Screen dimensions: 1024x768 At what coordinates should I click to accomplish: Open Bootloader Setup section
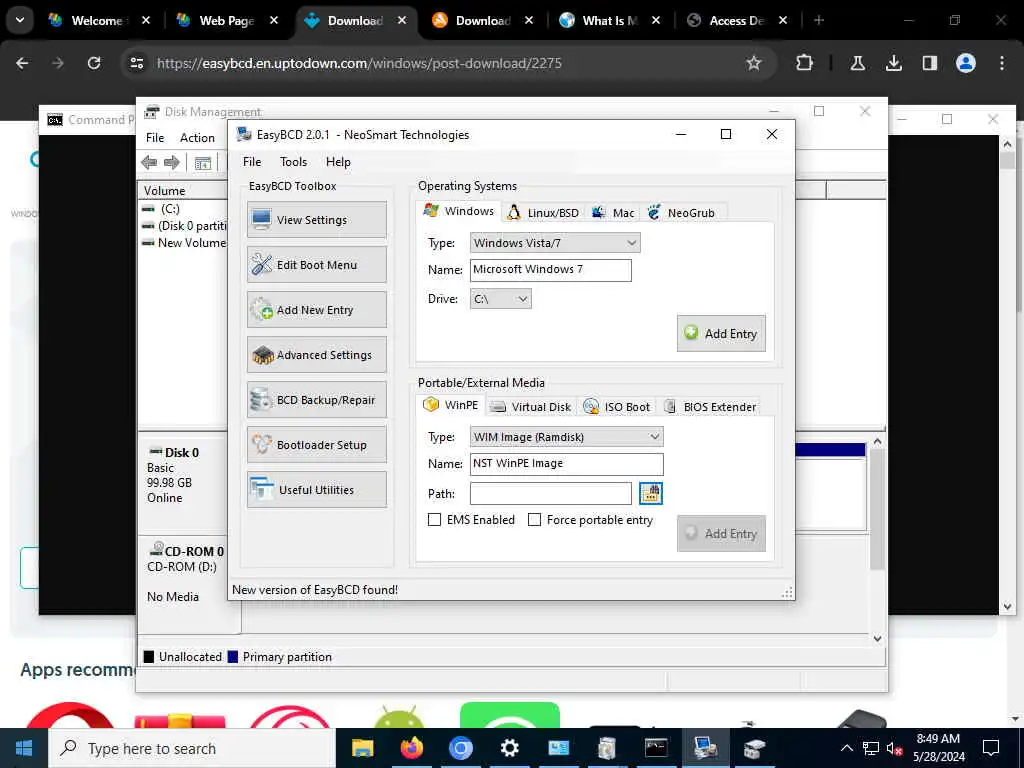pos(317,445)
